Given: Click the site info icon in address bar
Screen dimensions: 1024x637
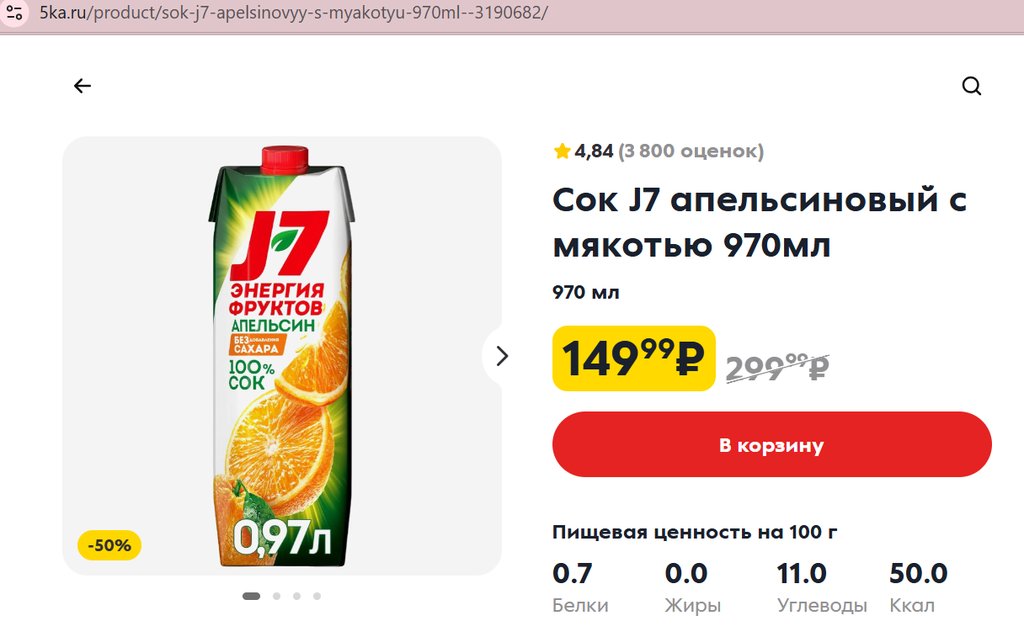Looking at the screenshot, I should pyautogui.click(x=13, y=14).
